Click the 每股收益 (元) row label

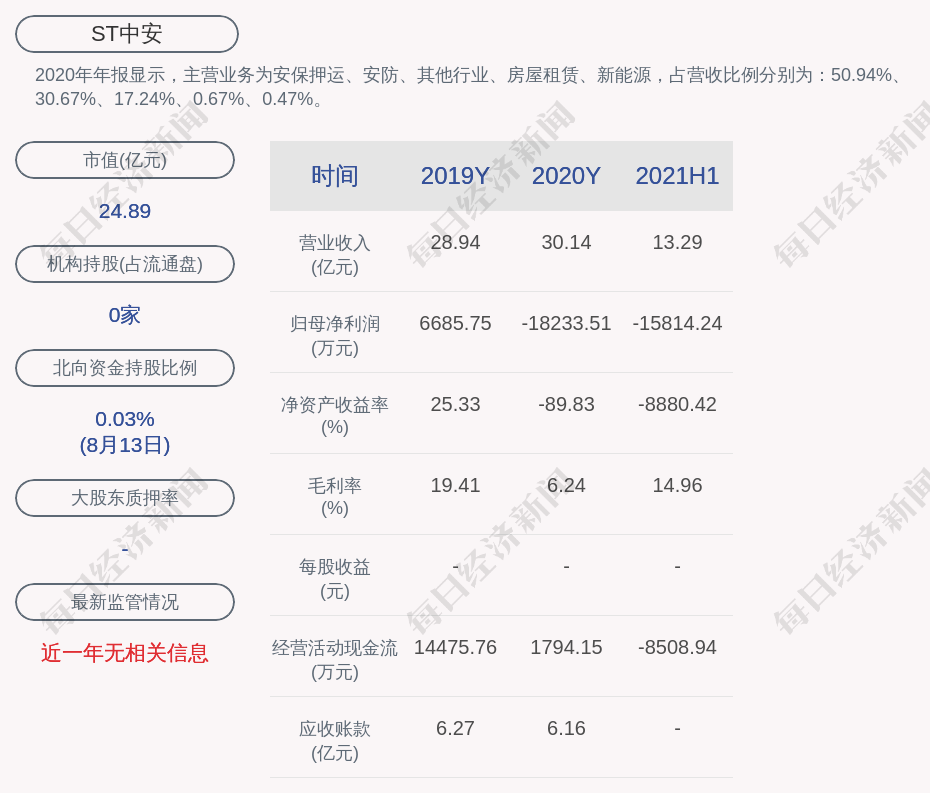[335, 579]
